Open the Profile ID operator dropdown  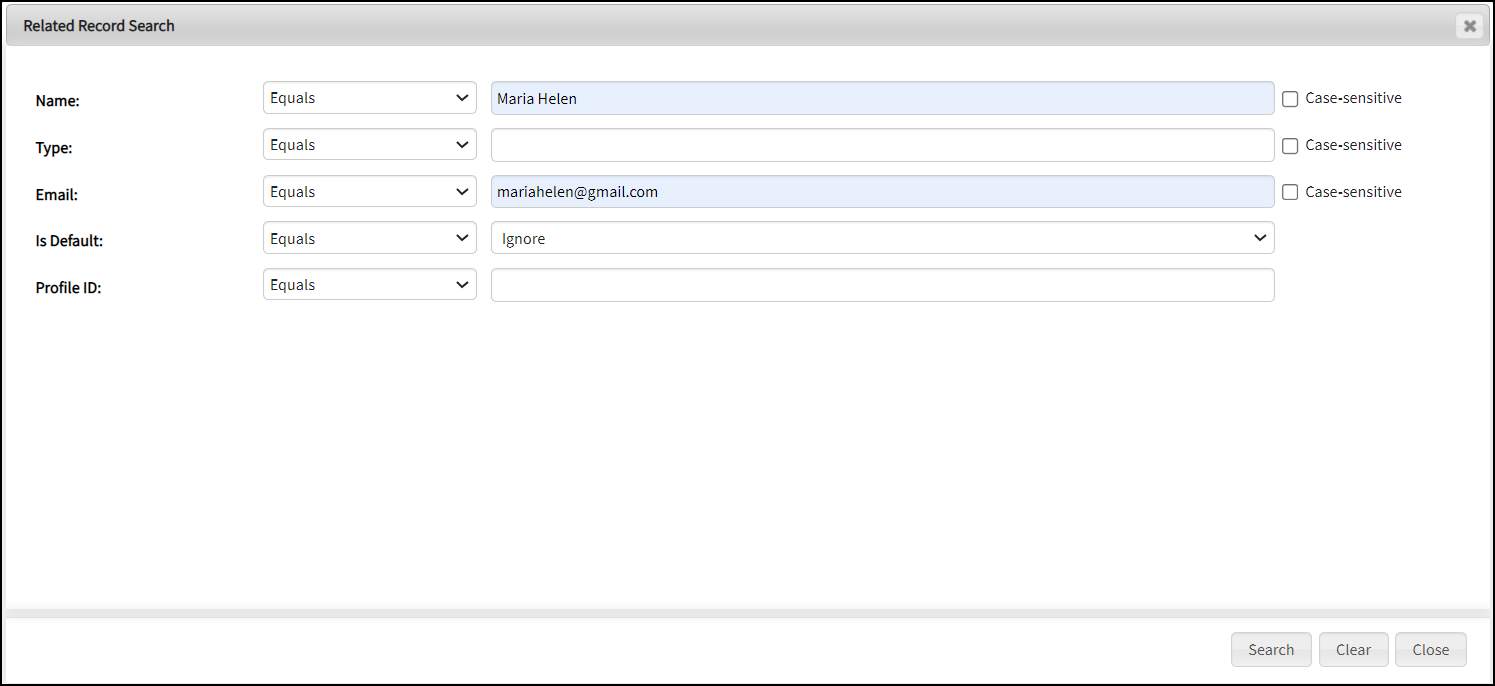pyautogui.click(x=369, y=285)
